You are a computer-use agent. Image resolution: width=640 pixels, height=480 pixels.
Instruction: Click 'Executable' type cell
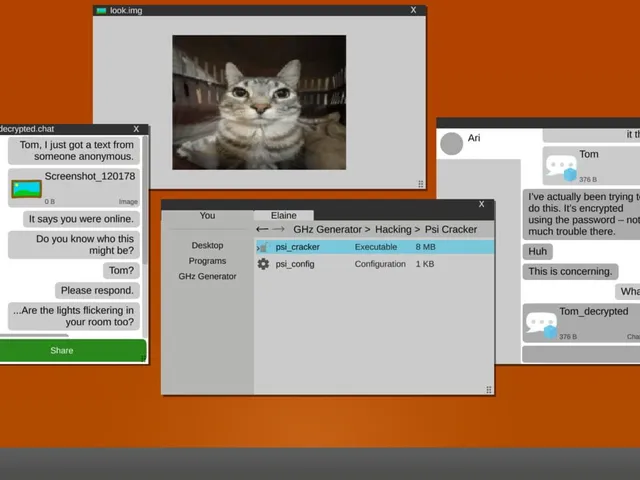tap(376, 247)
